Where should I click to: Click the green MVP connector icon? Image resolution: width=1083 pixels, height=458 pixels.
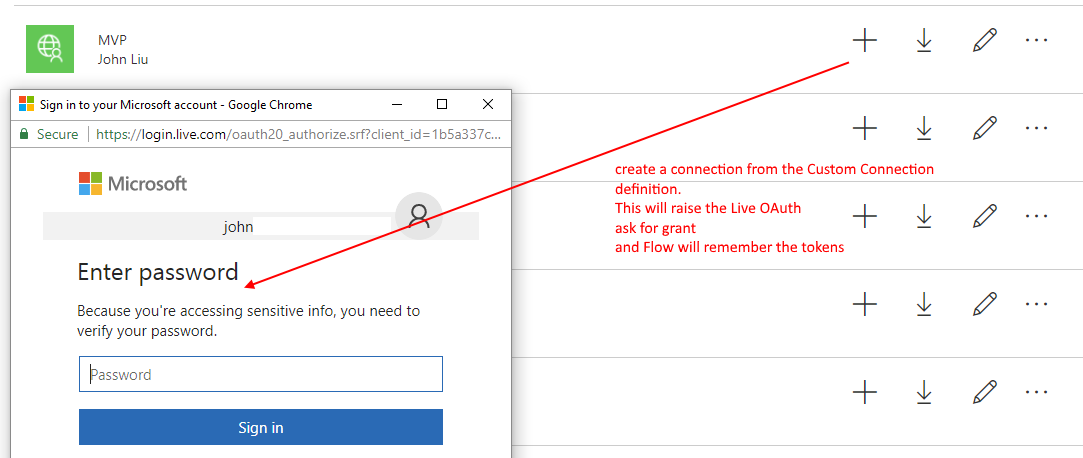point(50,48)
